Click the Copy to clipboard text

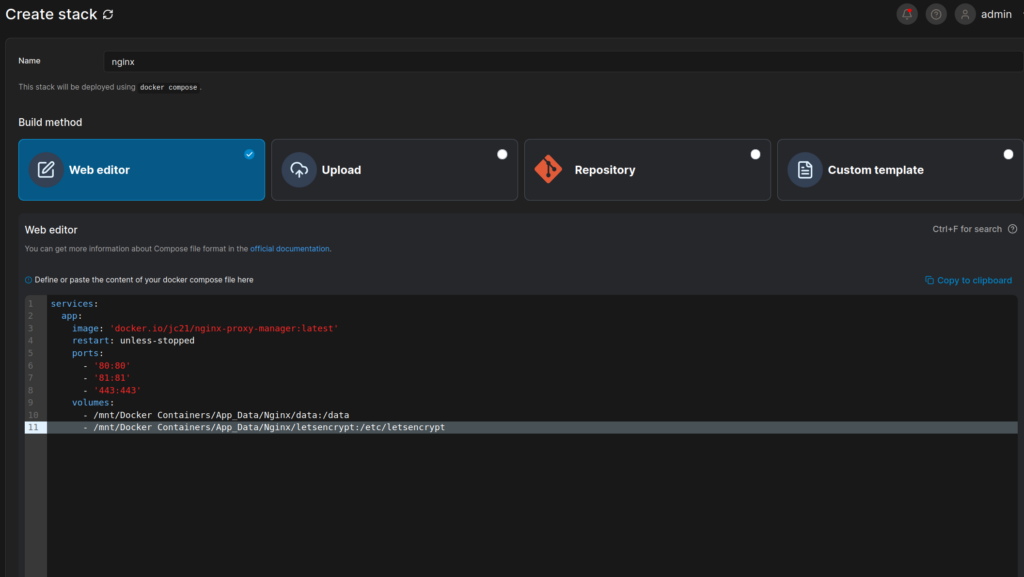974,280
